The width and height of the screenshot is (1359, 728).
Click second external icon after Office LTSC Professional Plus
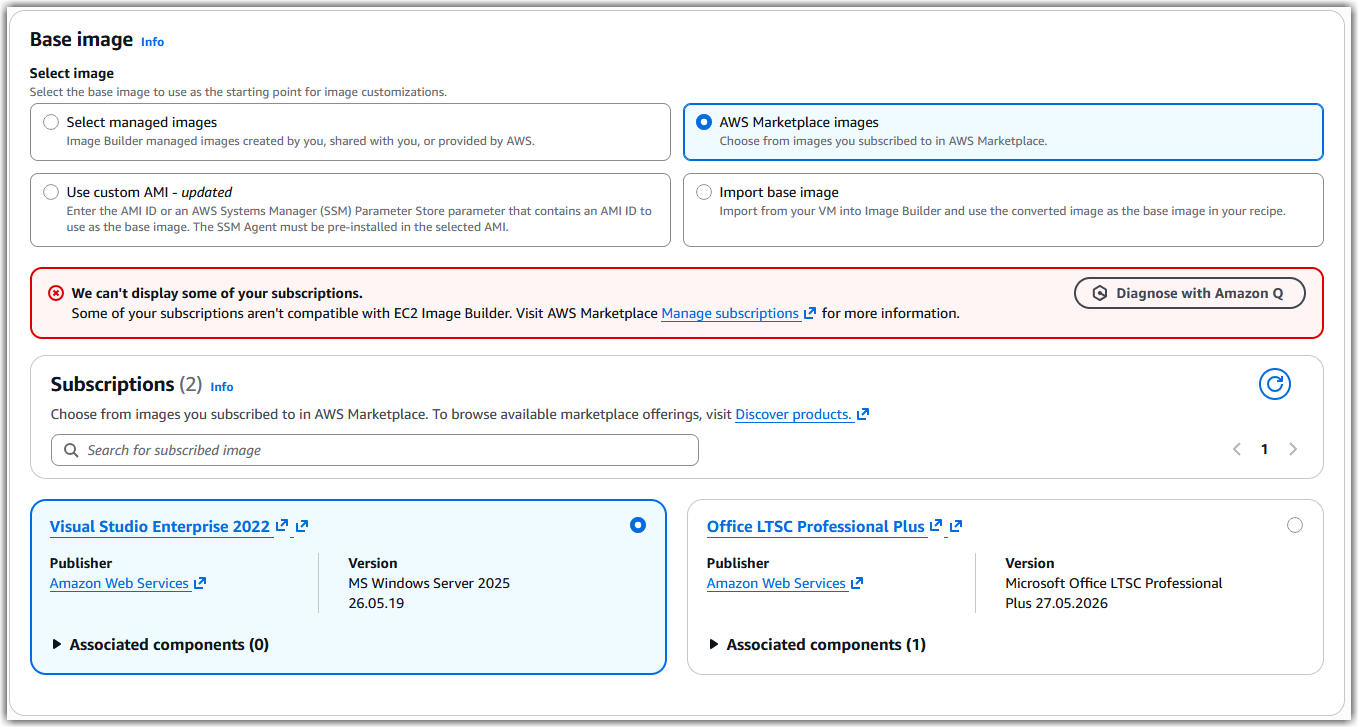point(956,525)
